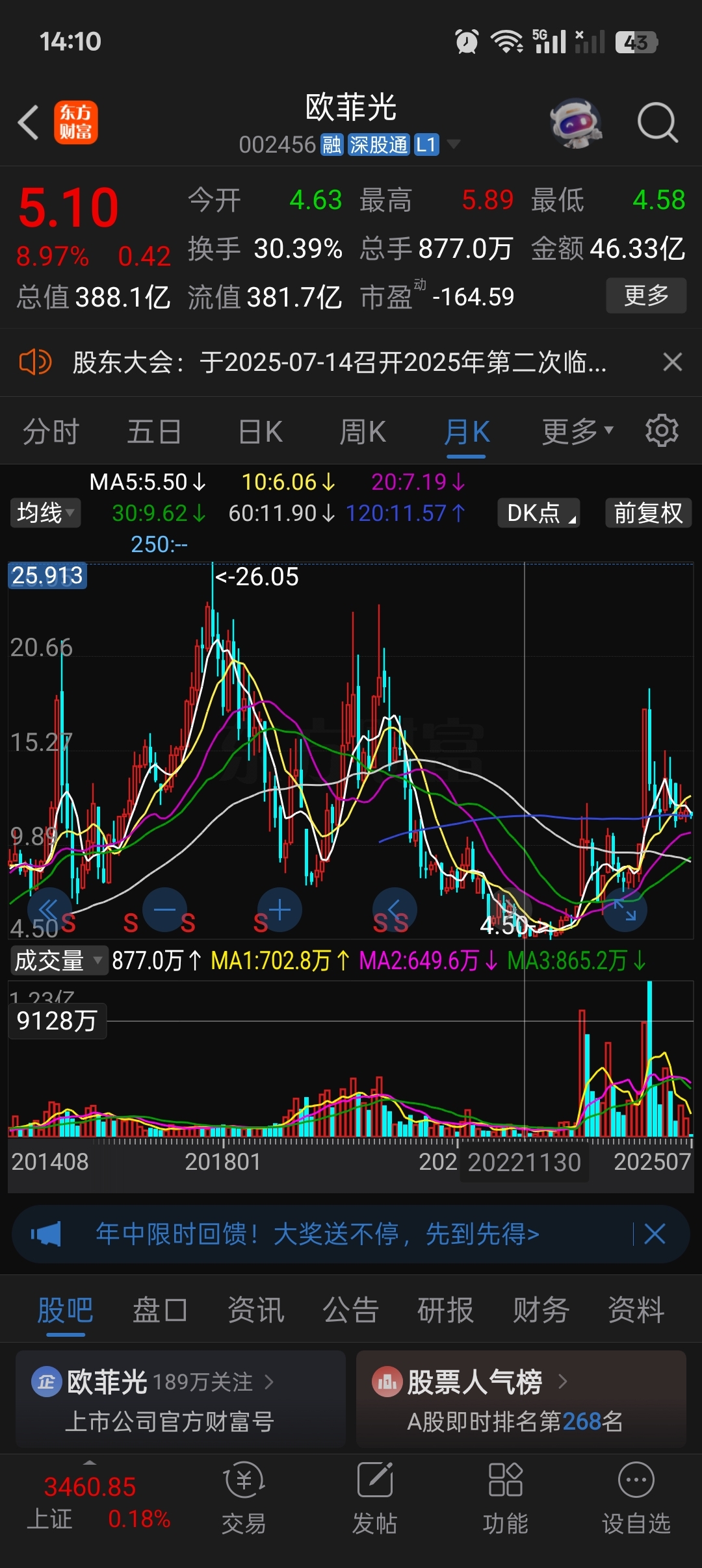Tap the 股票人气榜 chart badge icon
The width and height of the screenshot is (702, 1568).
[x=387, y=1382]
